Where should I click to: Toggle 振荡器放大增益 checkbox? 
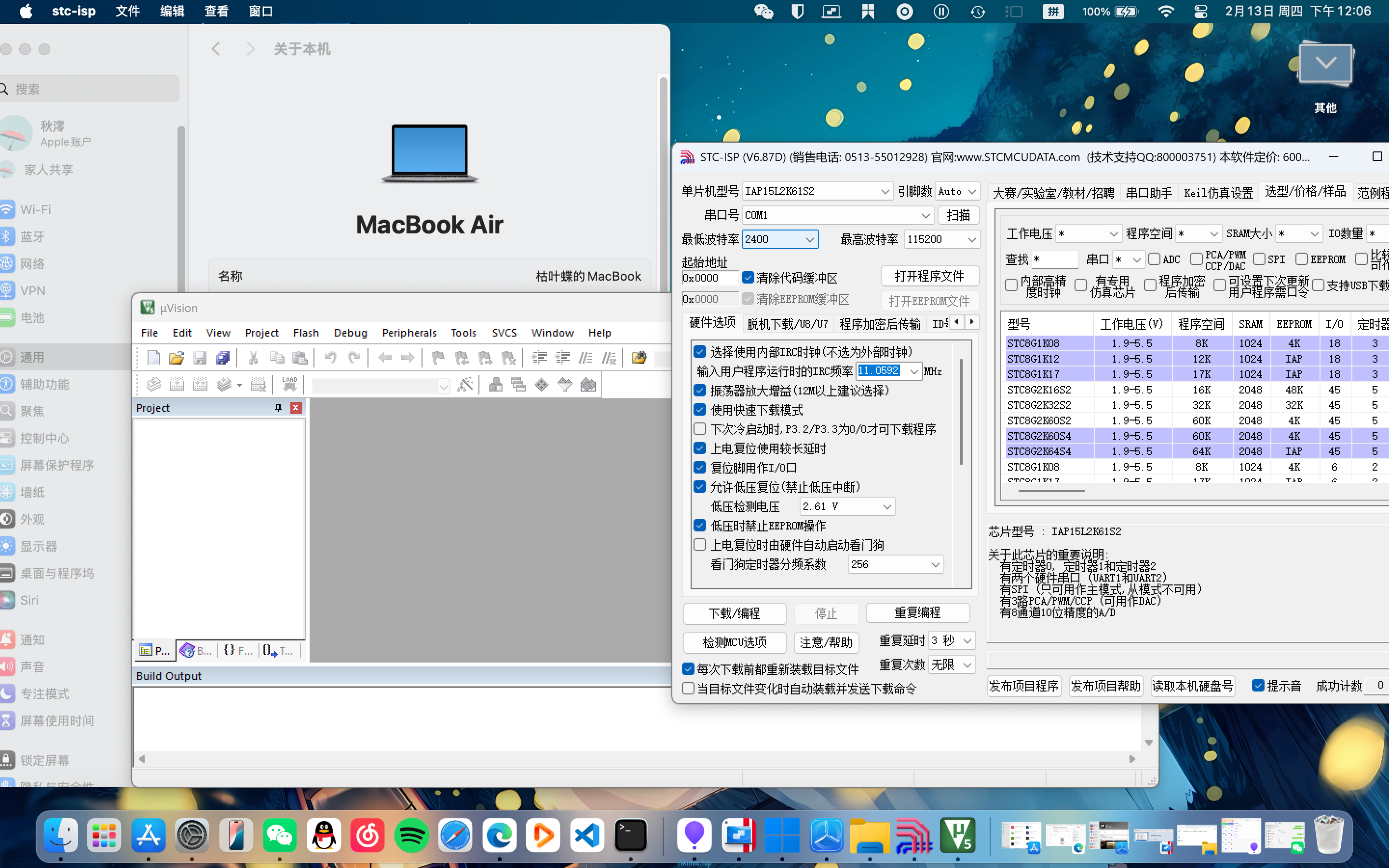point(700,391)
